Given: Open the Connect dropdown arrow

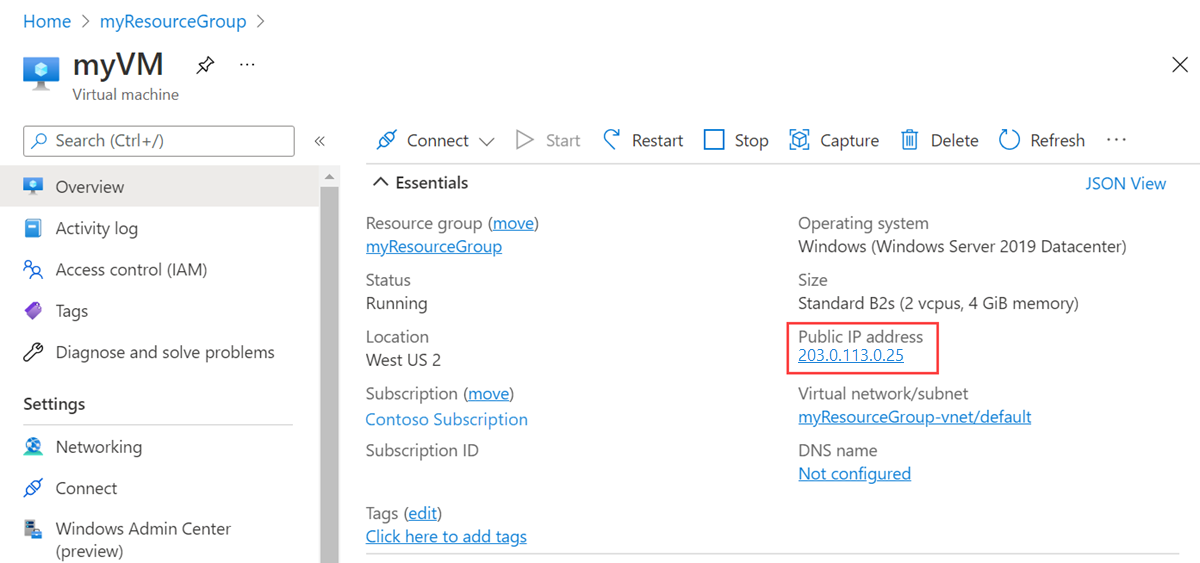Looking at the screenshot, I should click(487, 142).
